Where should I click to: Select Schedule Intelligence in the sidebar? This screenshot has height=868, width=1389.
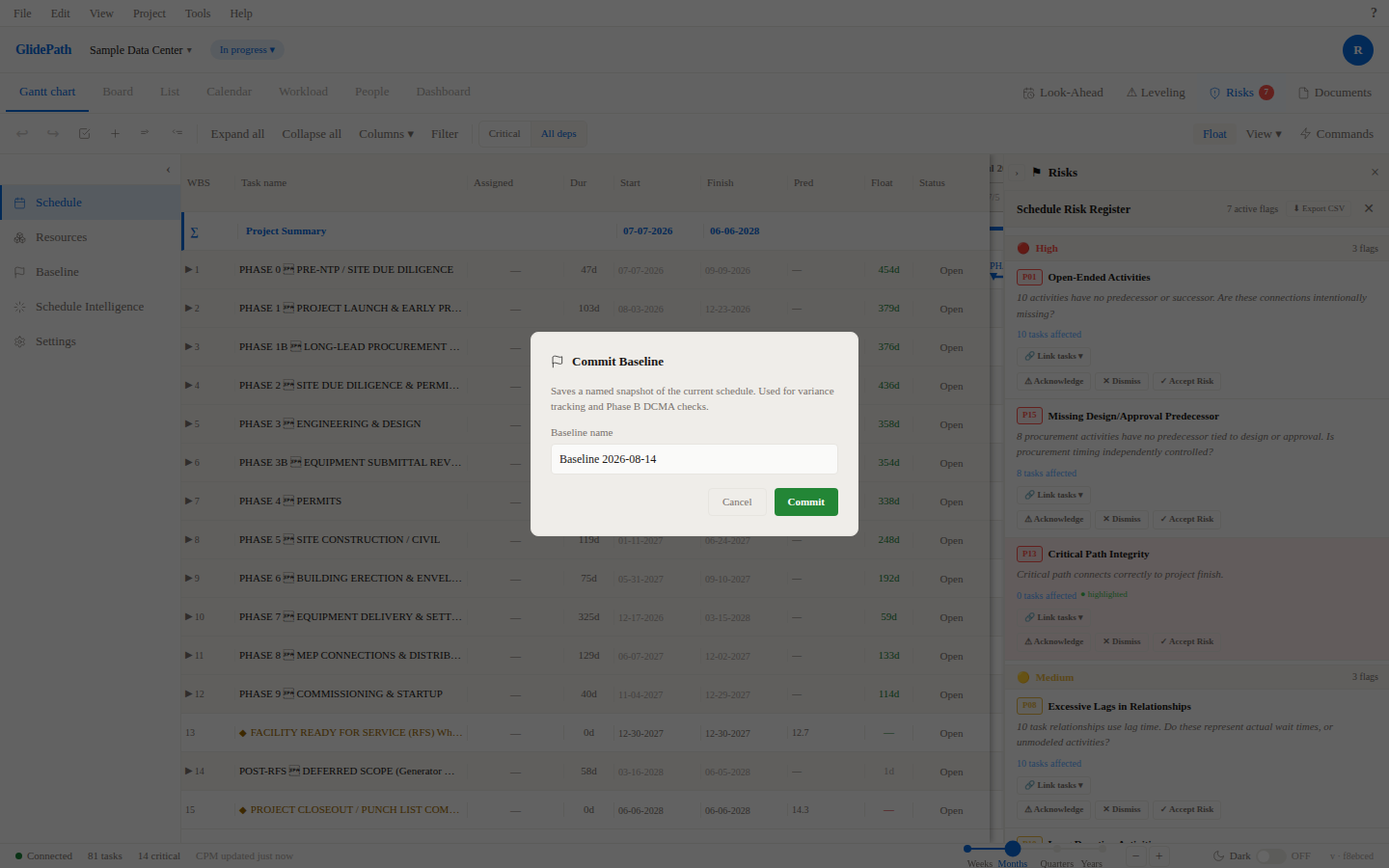coord(90,307)
